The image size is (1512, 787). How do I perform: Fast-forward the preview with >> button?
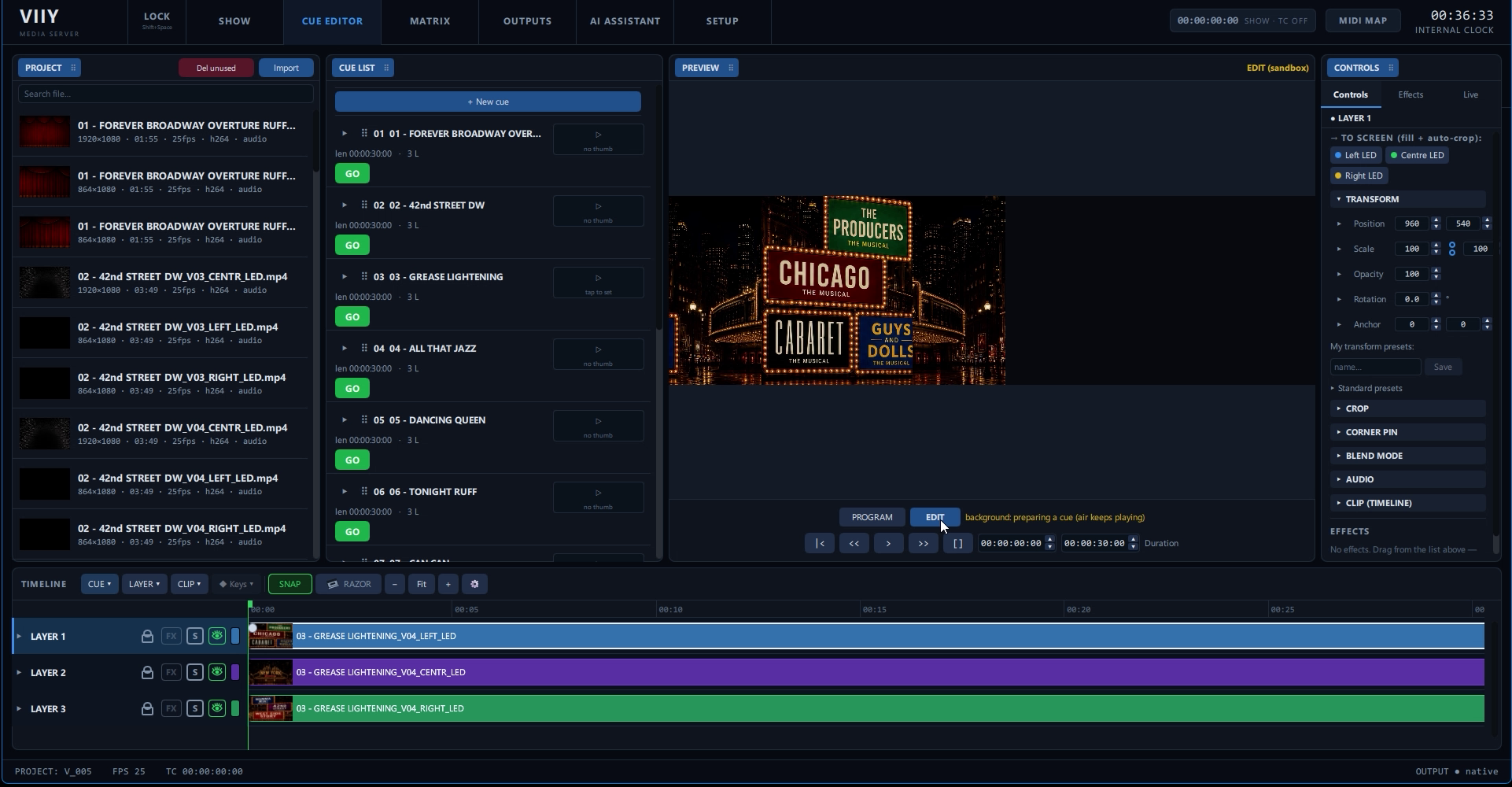[x=923, y=543]
